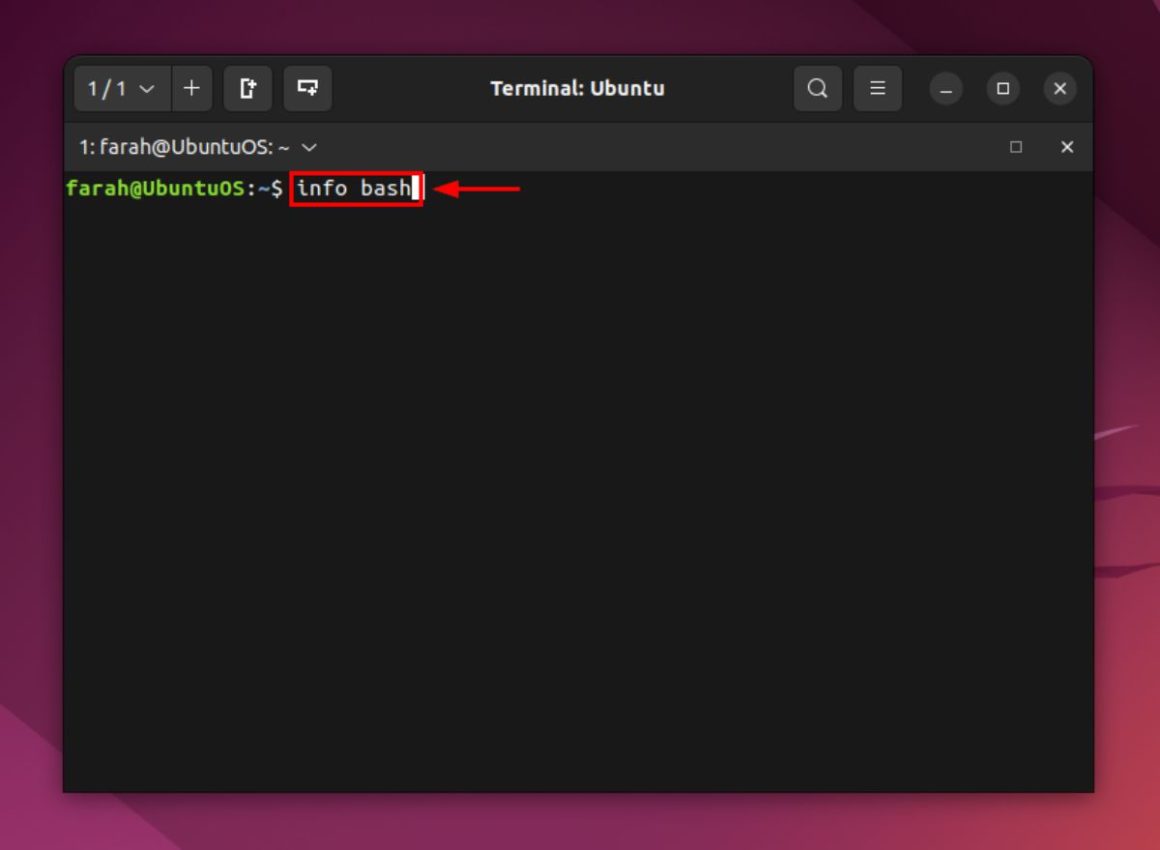1160x850 pixels.
Task: Restore the window with the maximize button
Action: tap(1002, 88)
